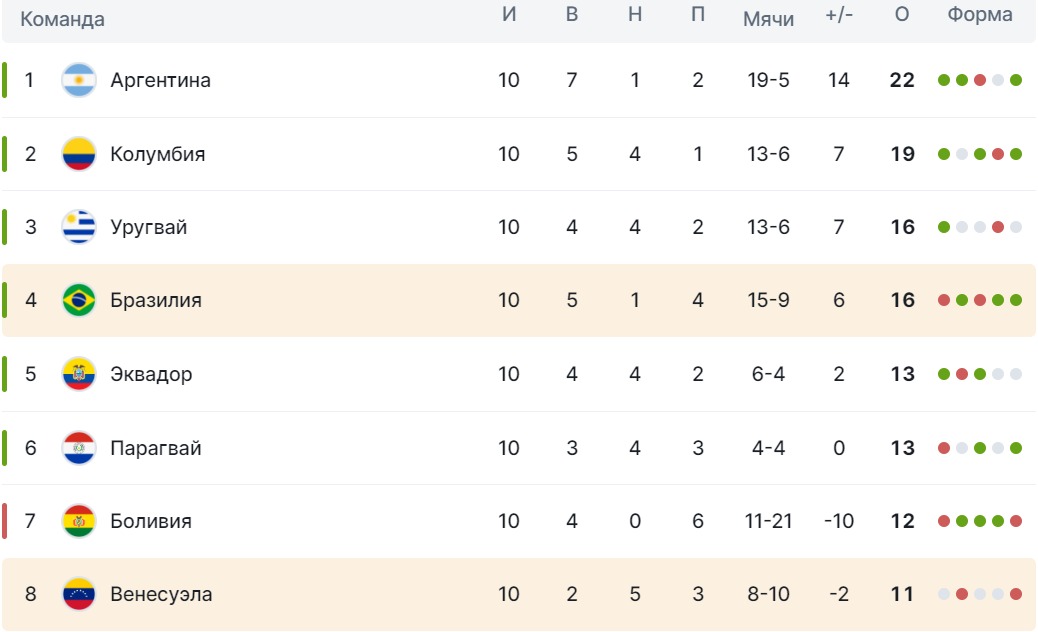Image resolution: width=1038 pixels, height=632 pixels.
Task: Click Argentina's red loss form dot
Action: click(980, 80)
